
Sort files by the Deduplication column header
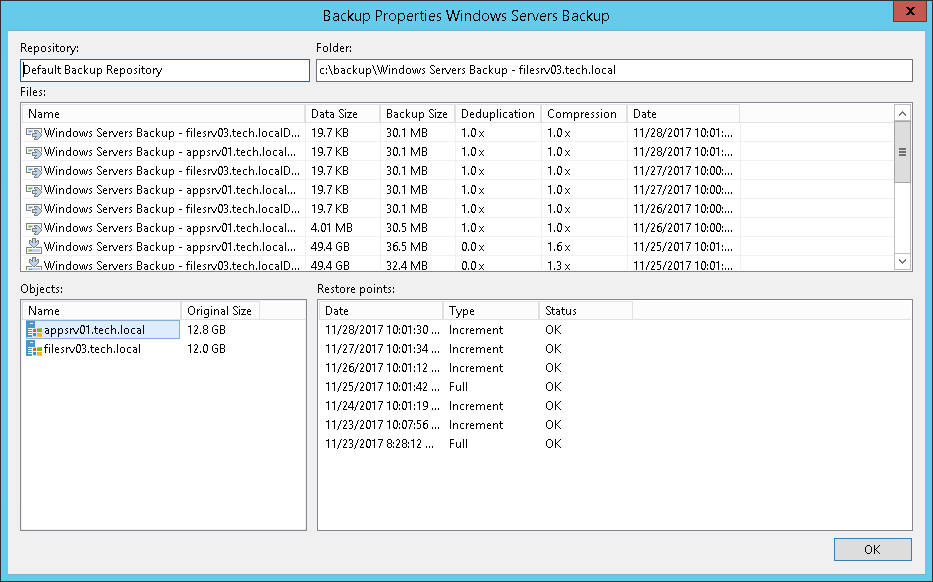(x=497, y=114)
